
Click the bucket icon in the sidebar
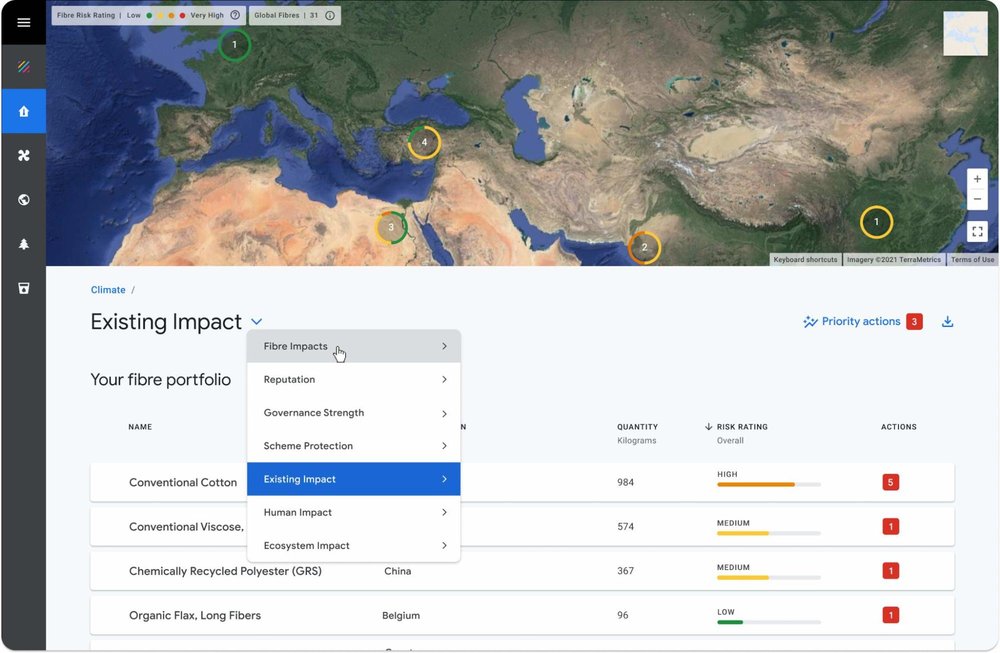[24, 288]
